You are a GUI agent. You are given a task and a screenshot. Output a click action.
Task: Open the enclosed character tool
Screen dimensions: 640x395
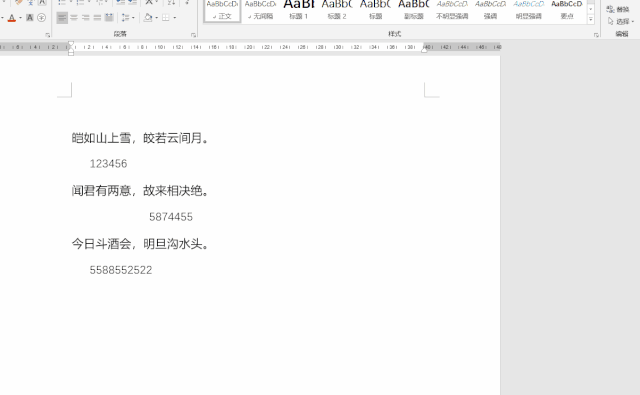41,18
